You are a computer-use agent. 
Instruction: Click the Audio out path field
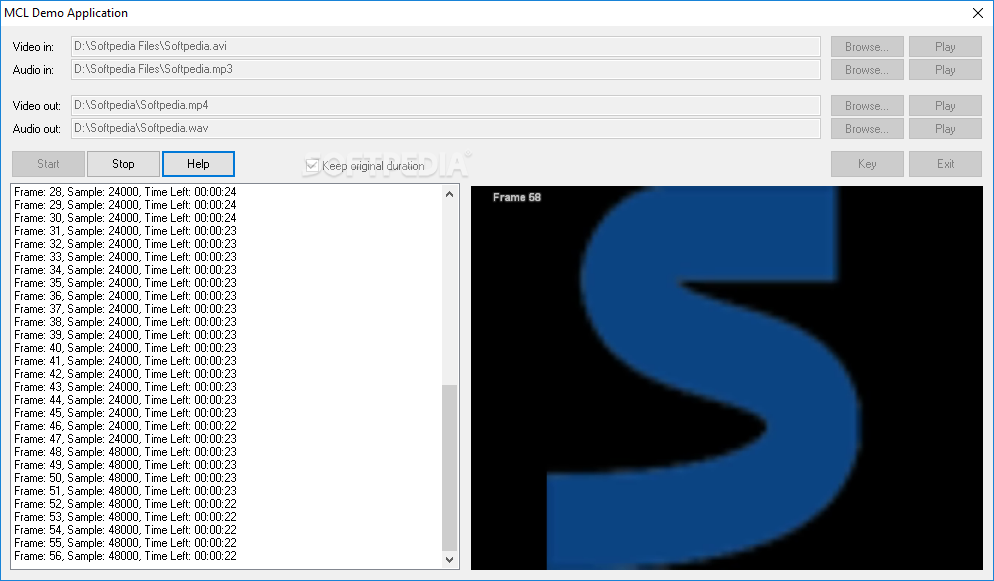tap(446, 129)
